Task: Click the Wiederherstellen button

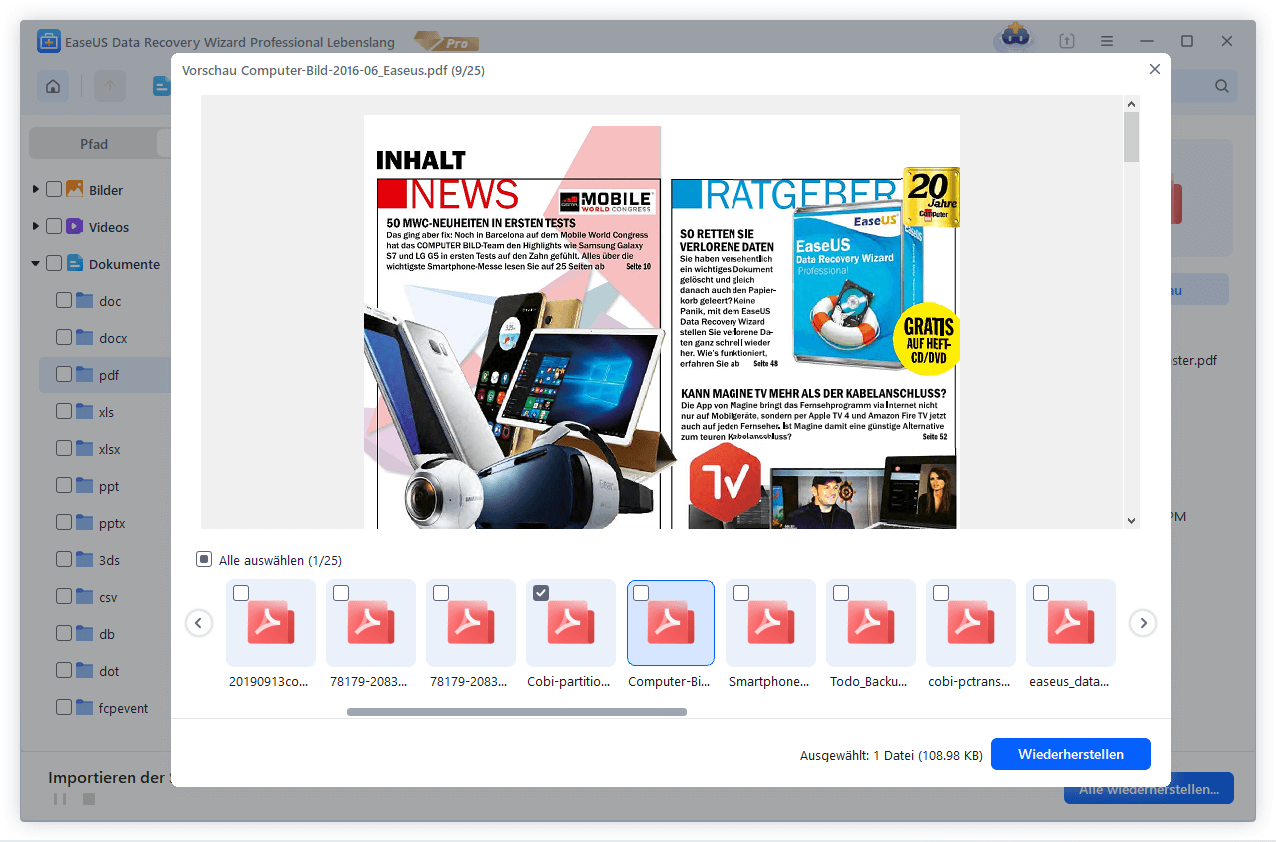Action: pos(1071,754)
